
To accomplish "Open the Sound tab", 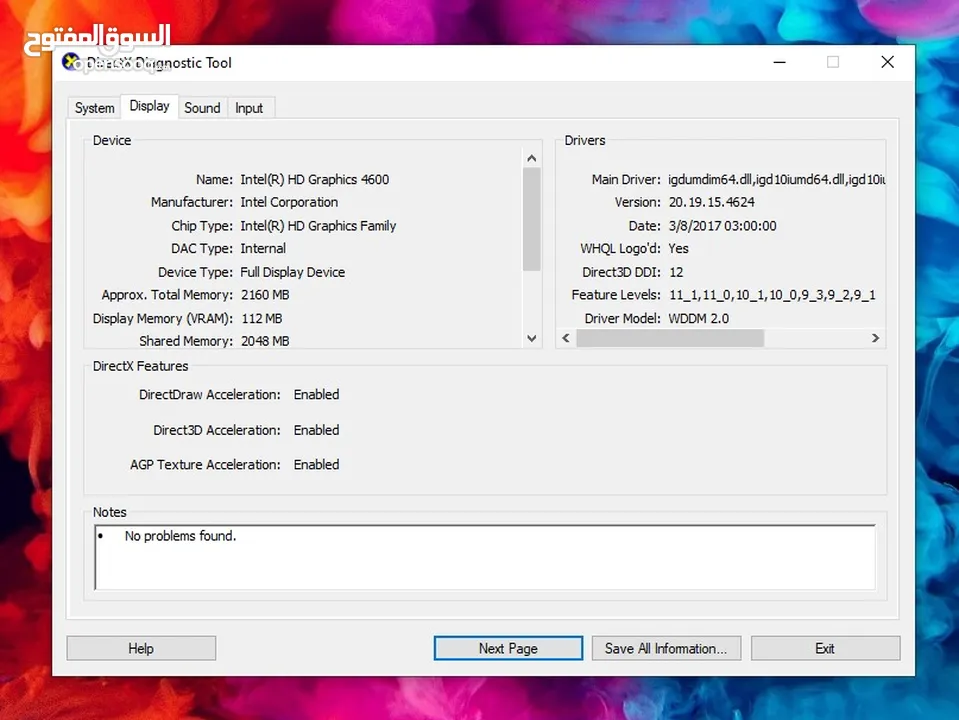I will click(202, 108).
